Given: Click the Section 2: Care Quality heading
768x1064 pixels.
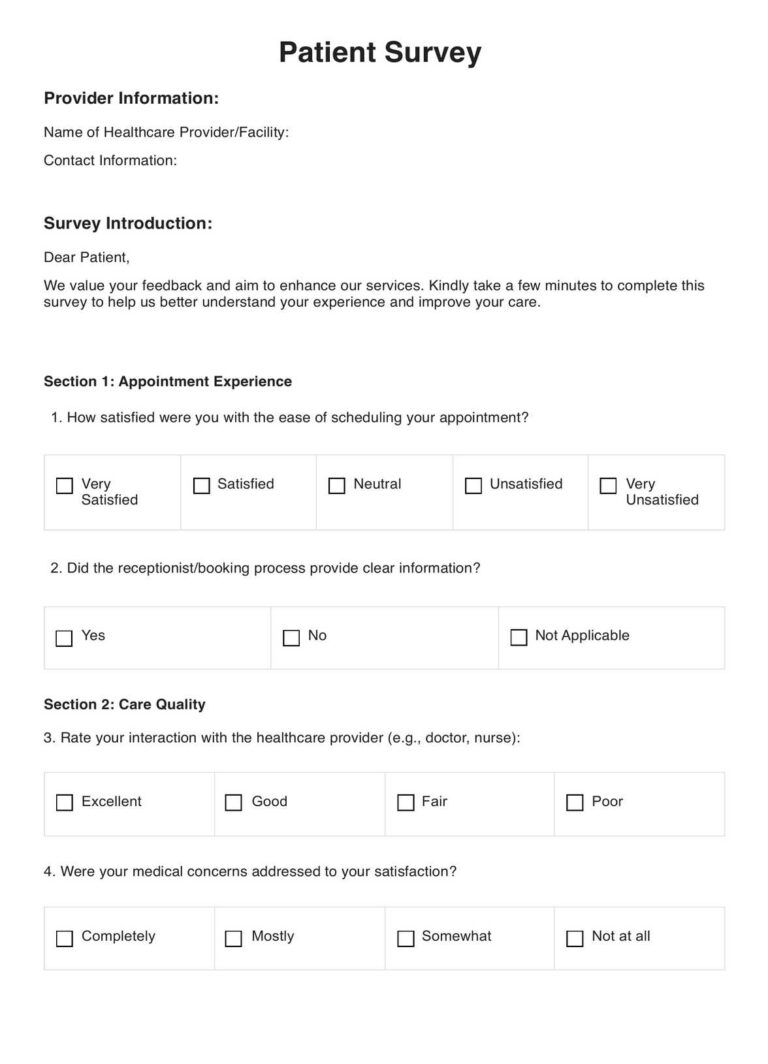Looking at the screenshot, I should coord(124,704).
